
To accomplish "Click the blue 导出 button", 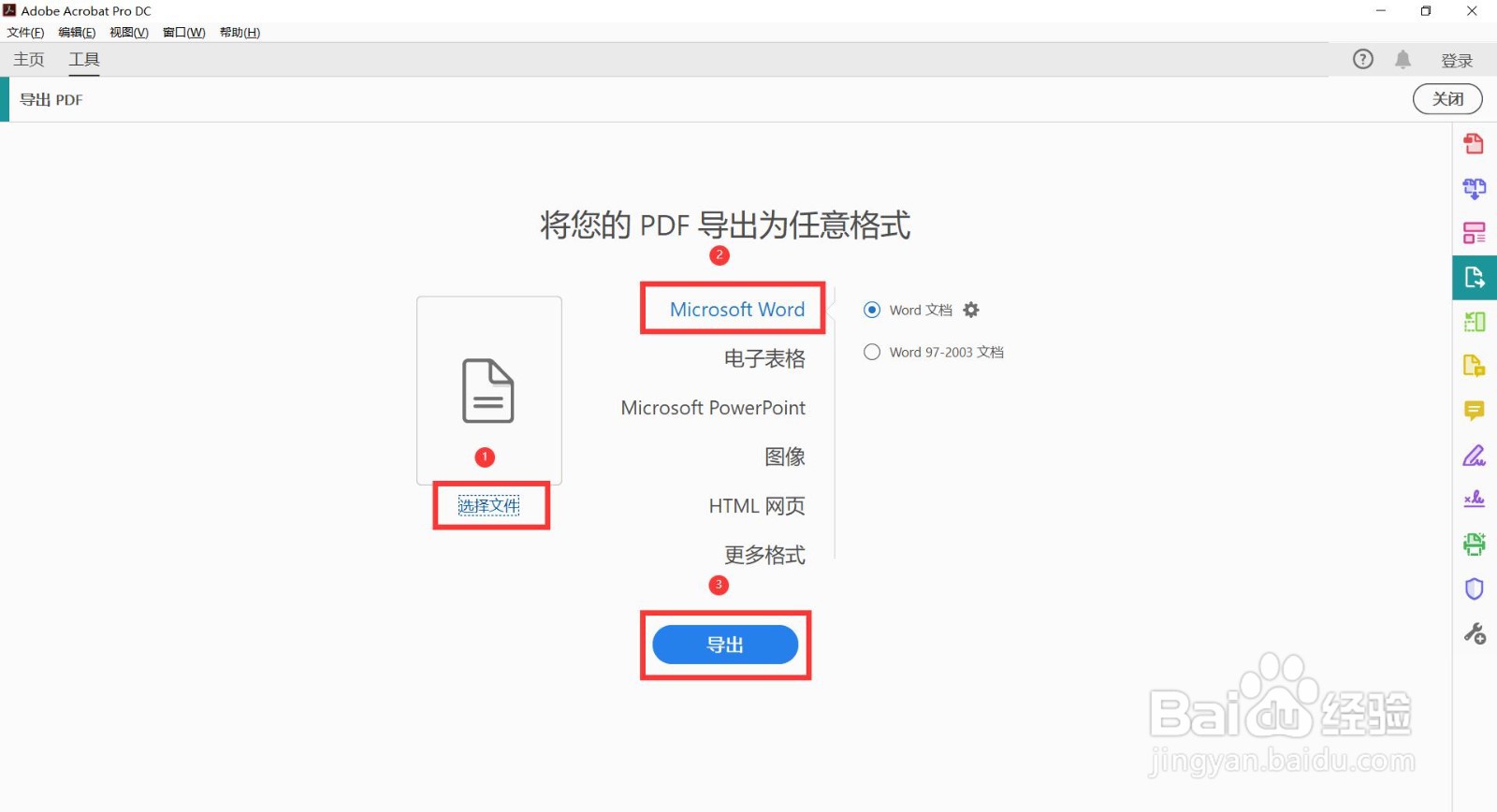I will click(x=725, y=645).
